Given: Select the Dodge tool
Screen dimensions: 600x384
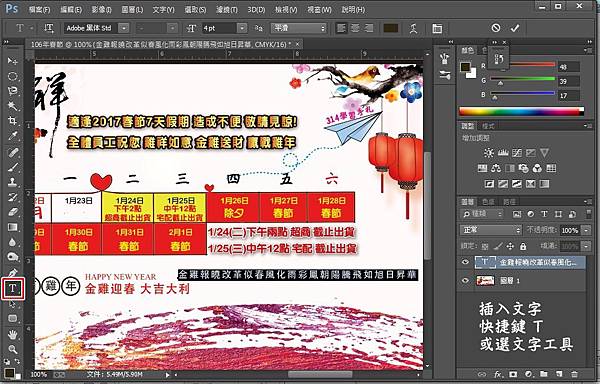Looking at the screenshot, I should 13,257.
